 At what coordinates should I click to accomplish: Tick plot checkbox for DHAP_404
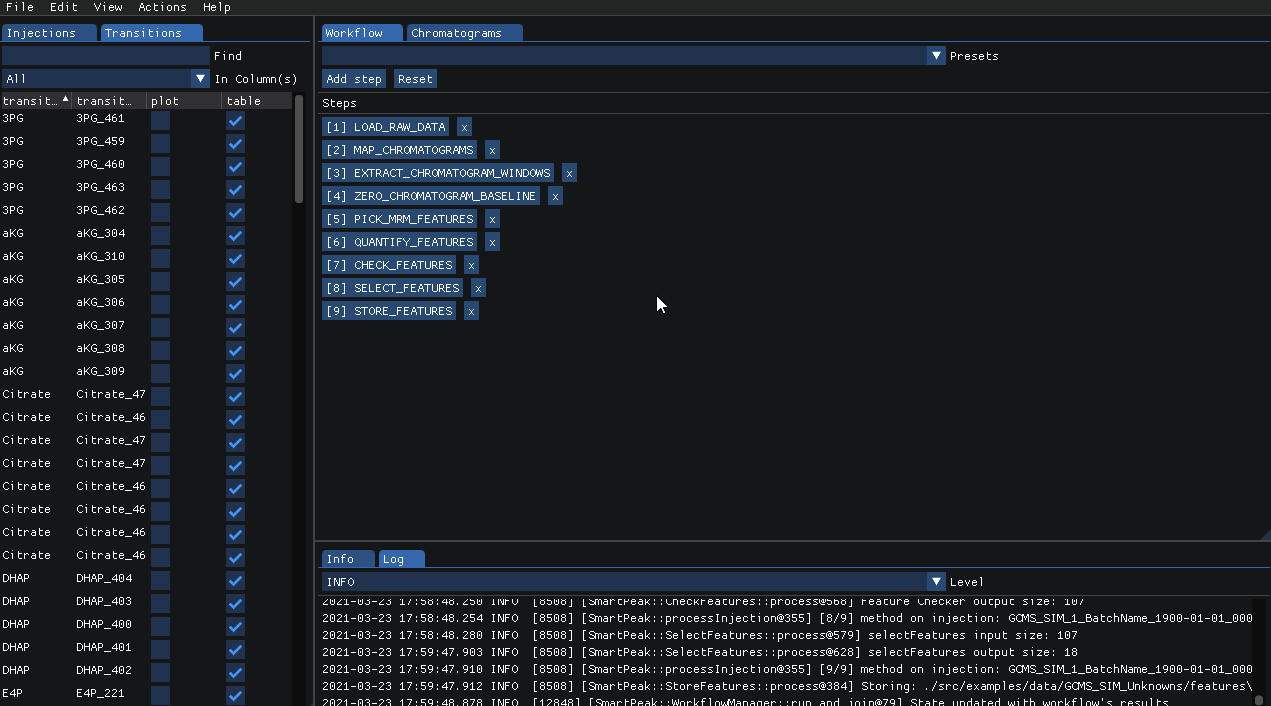coord(160,579)
